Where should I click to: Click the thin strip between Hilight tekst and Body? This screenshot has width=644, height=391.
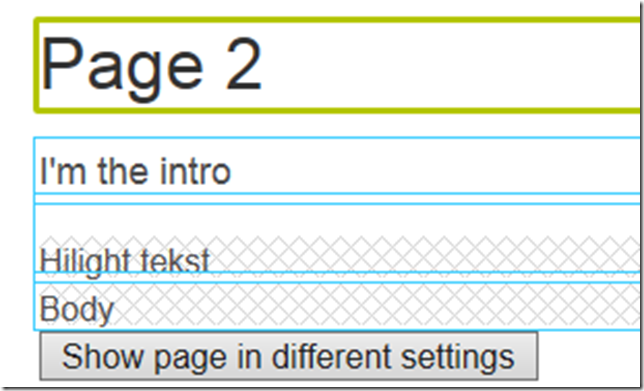coord(337,277)
